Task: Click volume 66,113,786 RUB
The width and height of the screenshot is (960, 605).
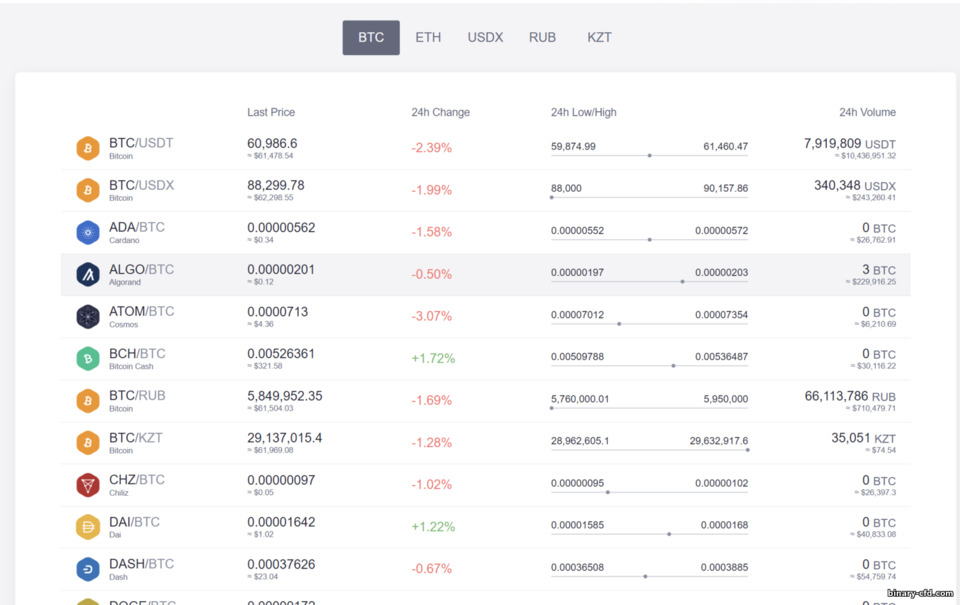Action: click(850, 396)
